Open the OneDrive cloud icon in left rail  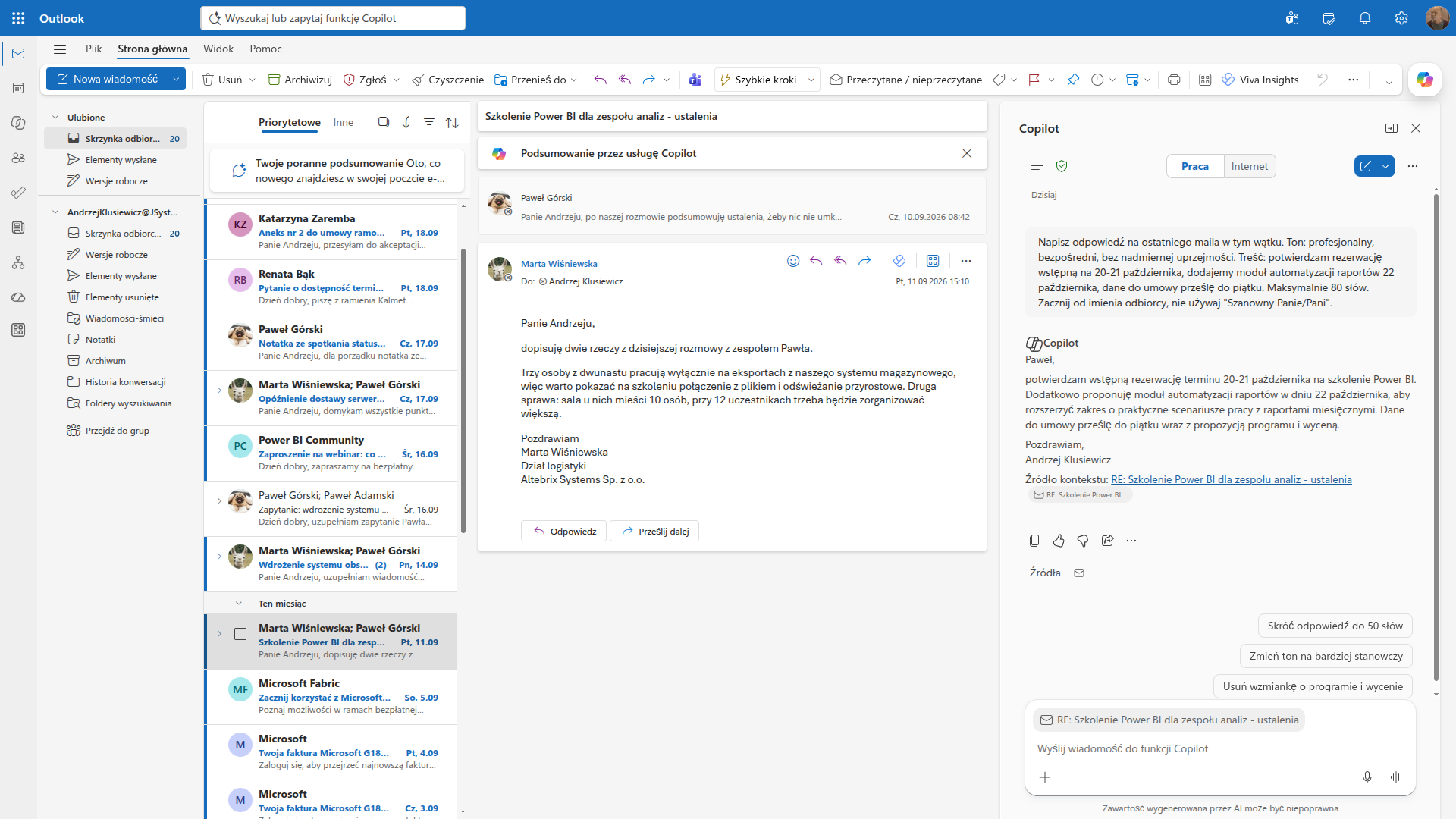(x=18, y=297)
